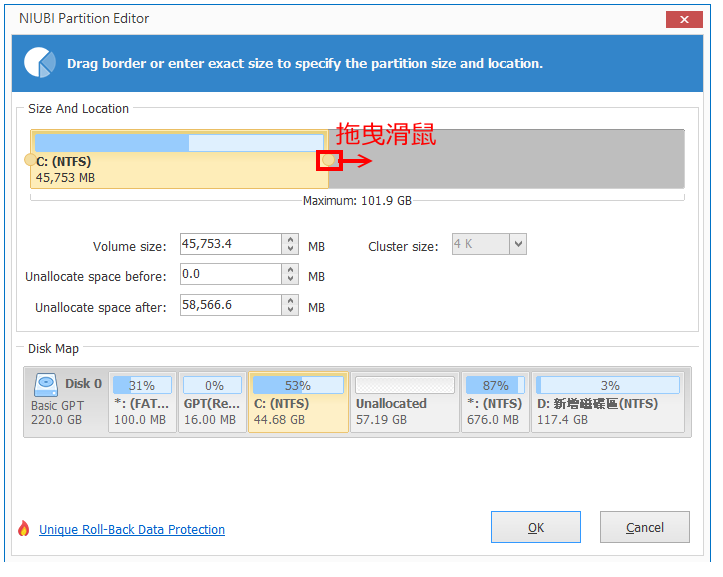Image resolution: width=723 pixels, height=577 pixels.
Task: Click the Volume size input field
Action: point(231,244)
